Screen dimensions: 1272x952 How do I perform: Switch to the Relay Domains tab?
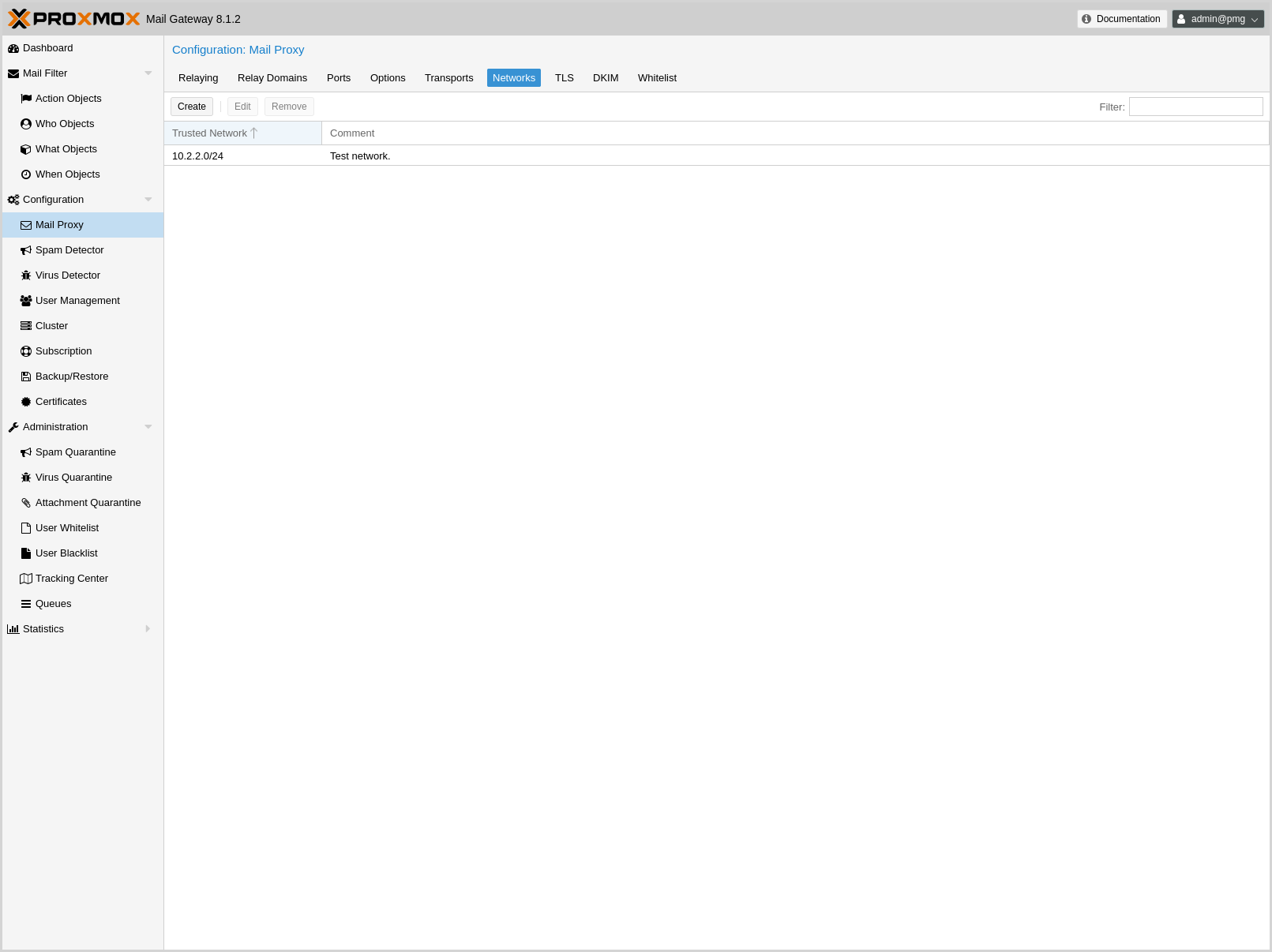coord(272,78)
